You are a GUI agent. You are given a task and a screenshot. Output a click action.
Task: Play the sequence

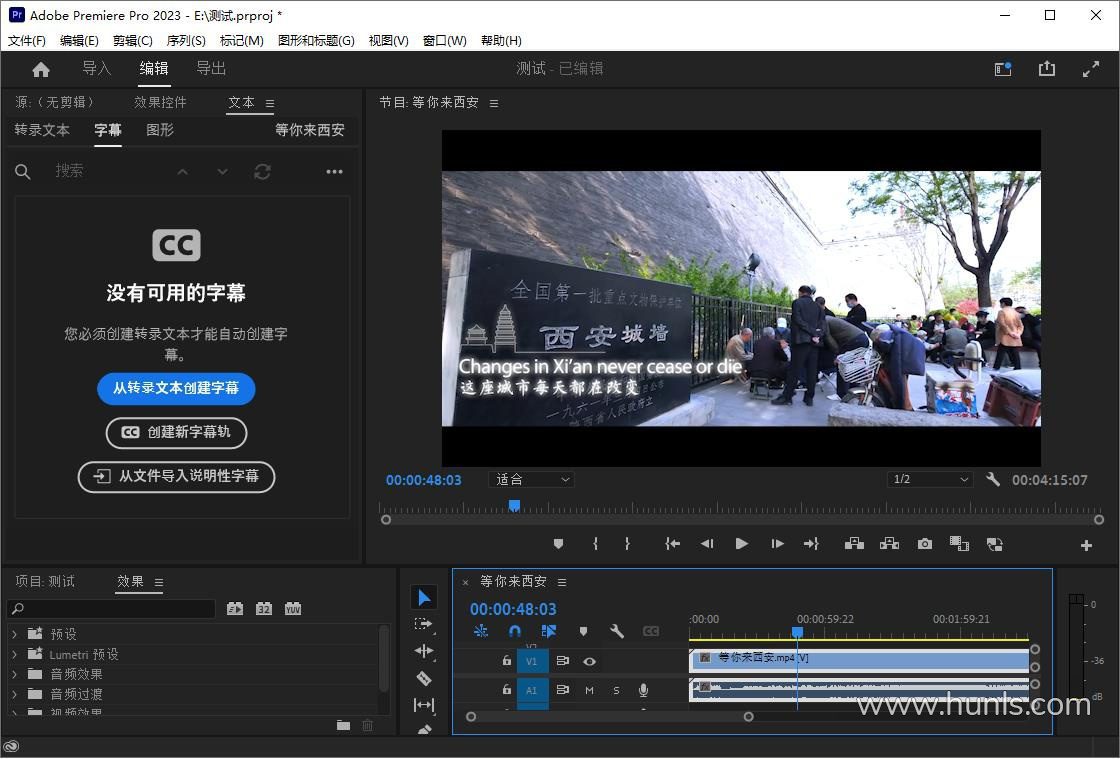[741, 544]
